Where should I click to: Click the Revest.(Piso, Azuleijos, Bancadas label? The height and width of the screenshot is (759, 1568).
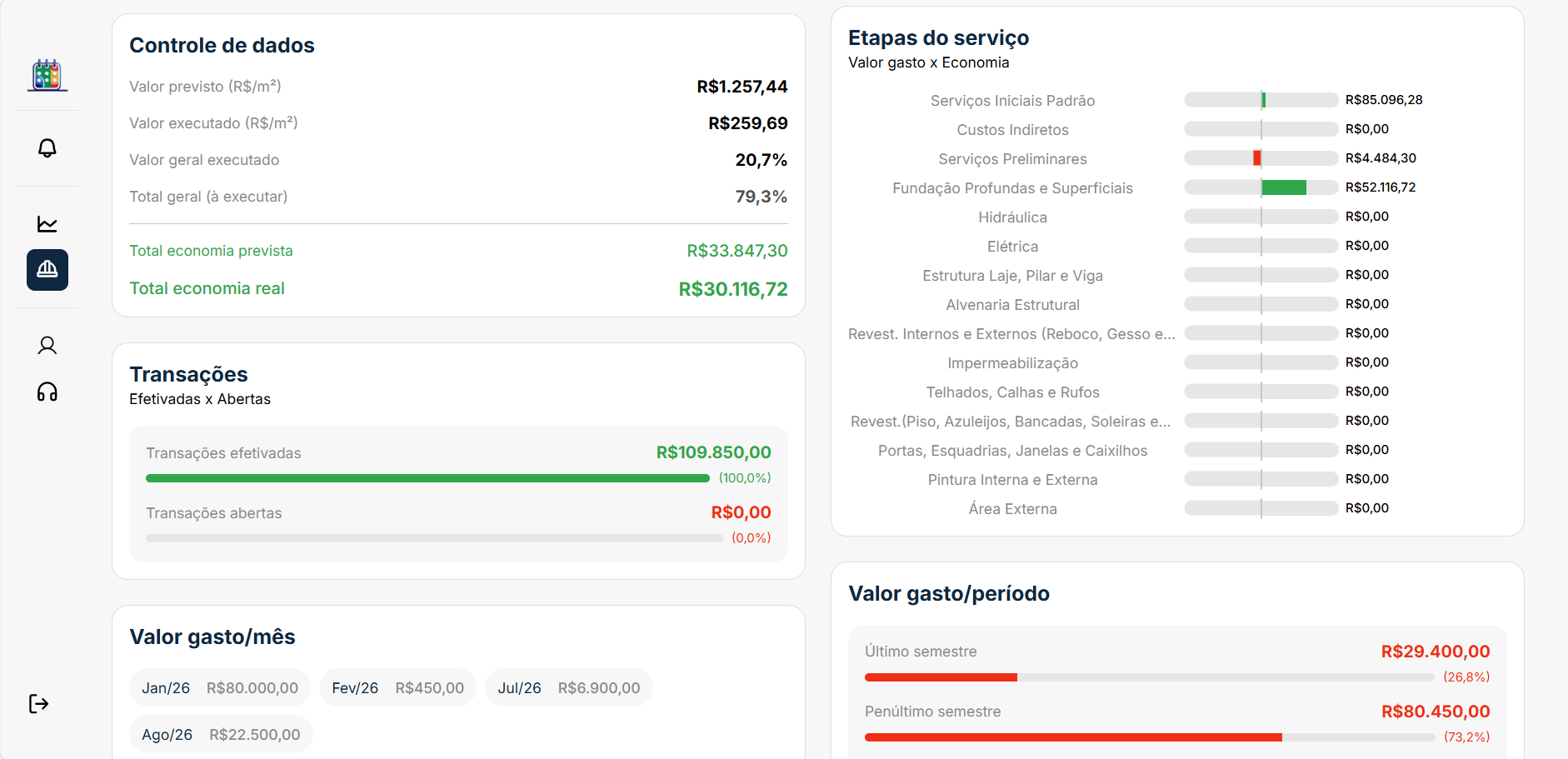pos(1011,422)
